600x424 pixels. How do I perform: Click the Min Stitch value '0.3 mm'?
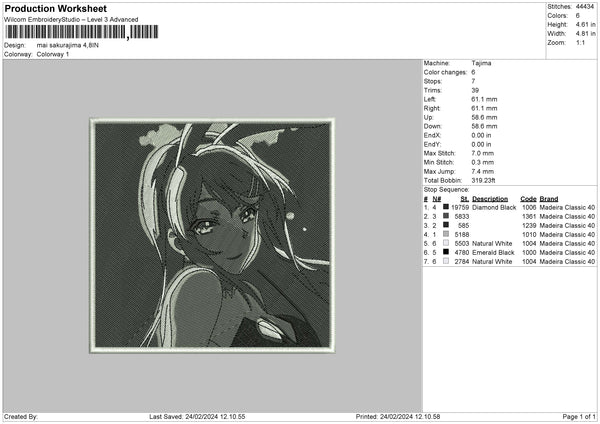[482, 162]
